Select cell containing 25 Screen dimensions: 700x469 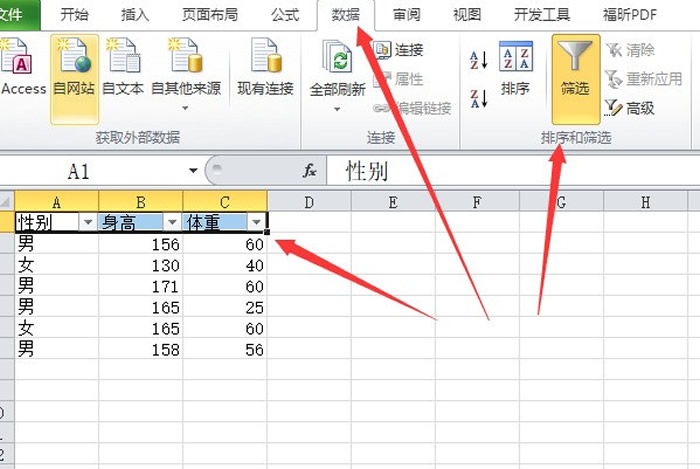click(225, 307)
